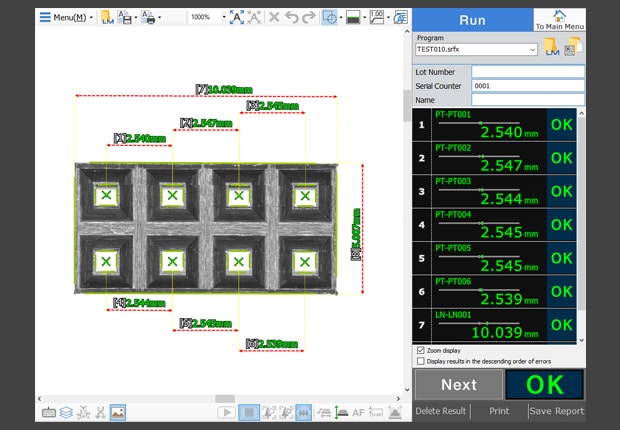Click Delete Result
The image size is (620, 430).
coord(441,411)
